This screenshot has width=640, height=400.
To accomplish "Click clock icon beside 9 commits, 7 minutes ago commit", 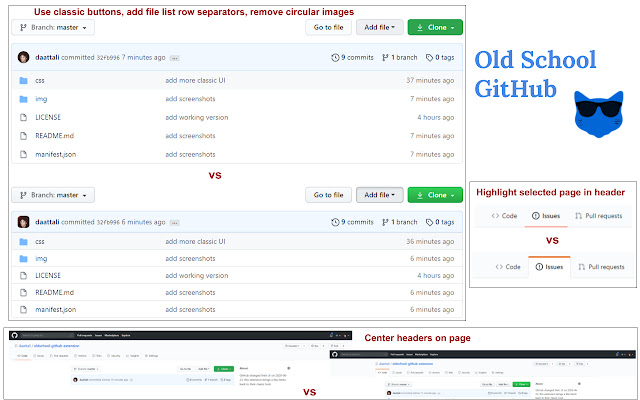I will click(x=335, y=58).
